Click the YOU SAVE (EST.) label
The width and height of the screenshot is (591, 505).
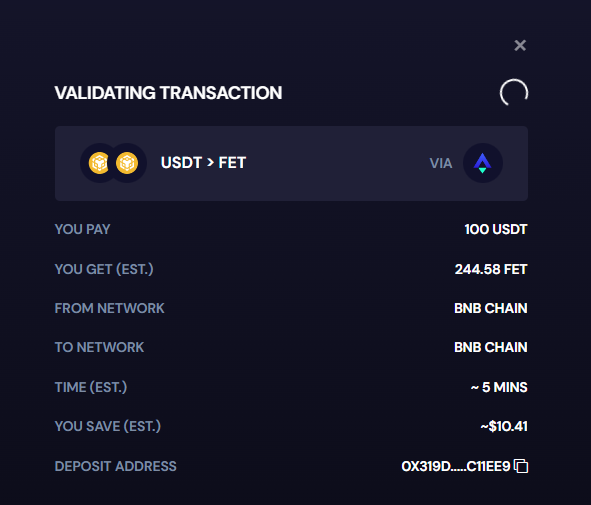point(108,426)
